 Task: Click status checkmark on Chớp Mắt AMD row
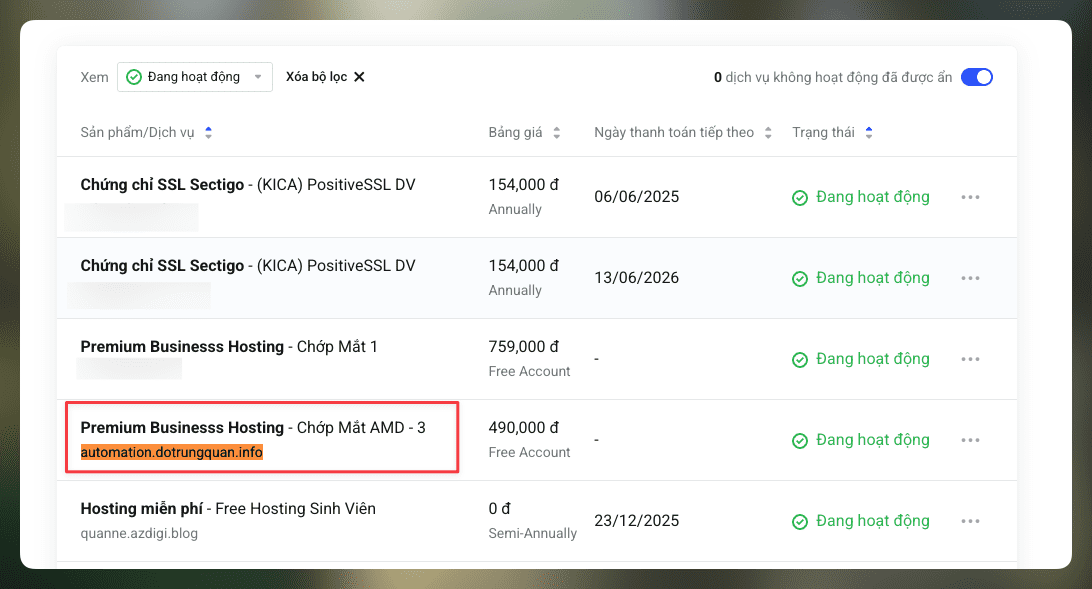pyautogui.click(x=800, y=439)
